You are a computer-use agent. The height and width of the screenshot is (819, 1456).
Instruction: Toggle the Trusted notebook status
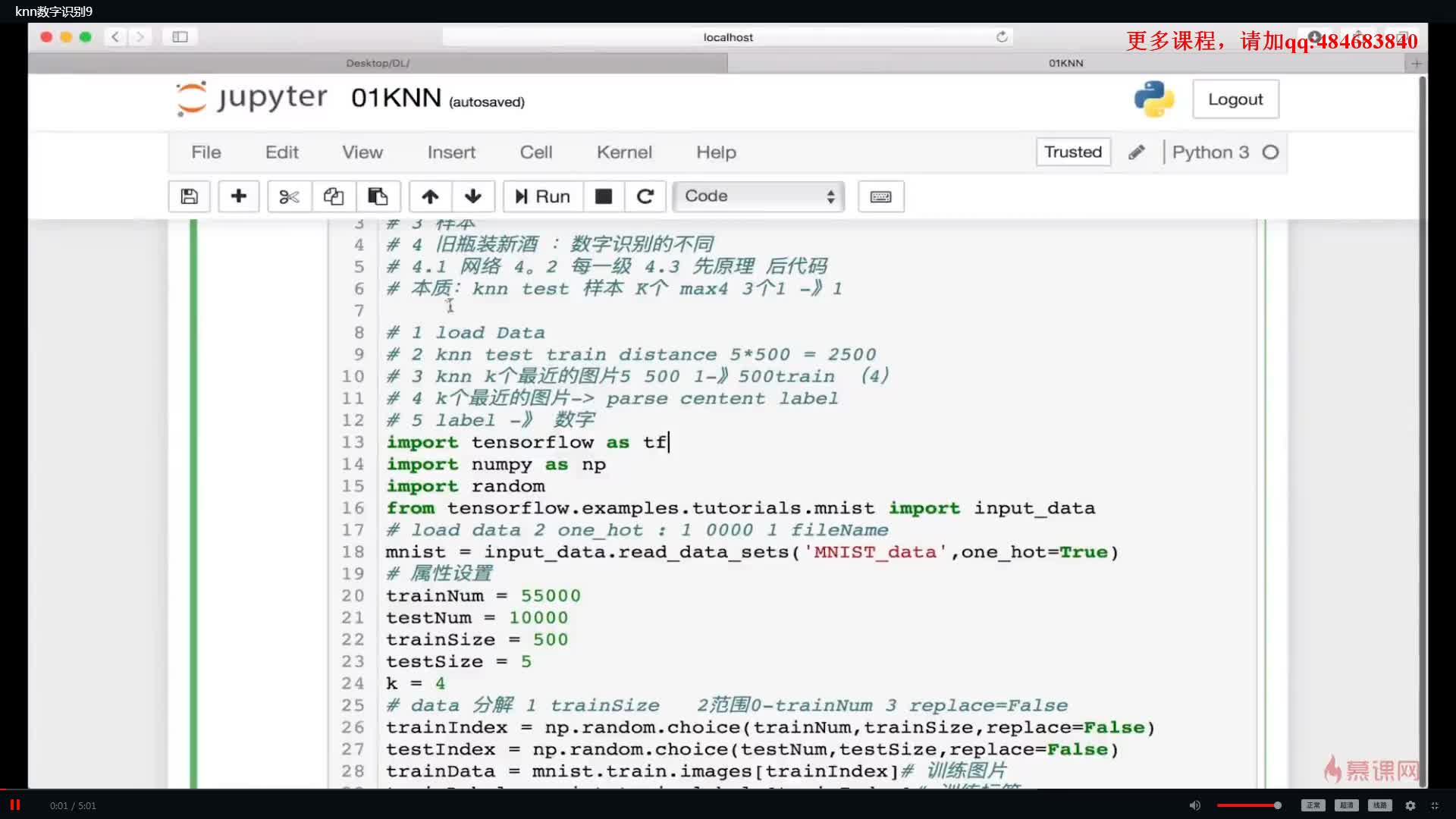(x=1073, y=152)
